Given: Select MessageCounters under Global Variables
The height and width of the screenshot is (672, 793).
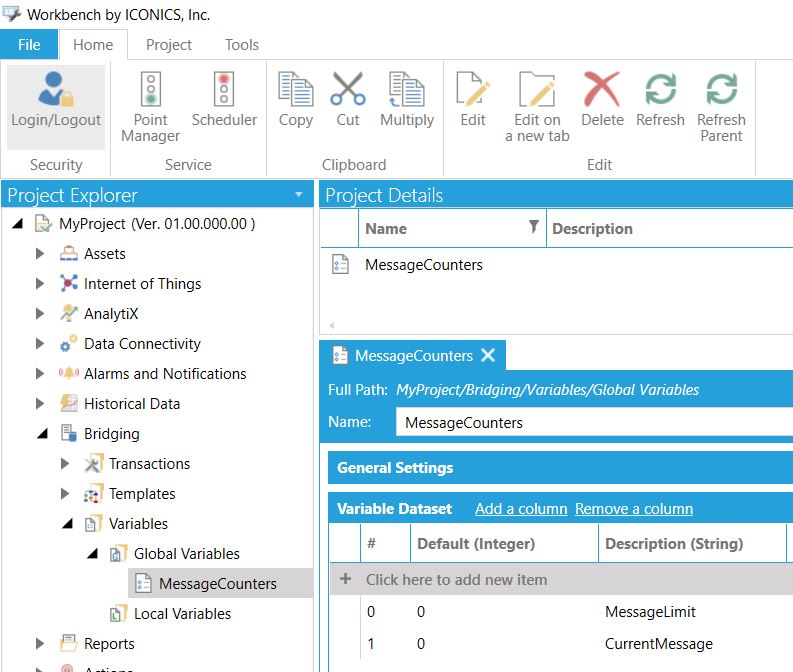Looking at the screenshot, I should click(217, 584).
